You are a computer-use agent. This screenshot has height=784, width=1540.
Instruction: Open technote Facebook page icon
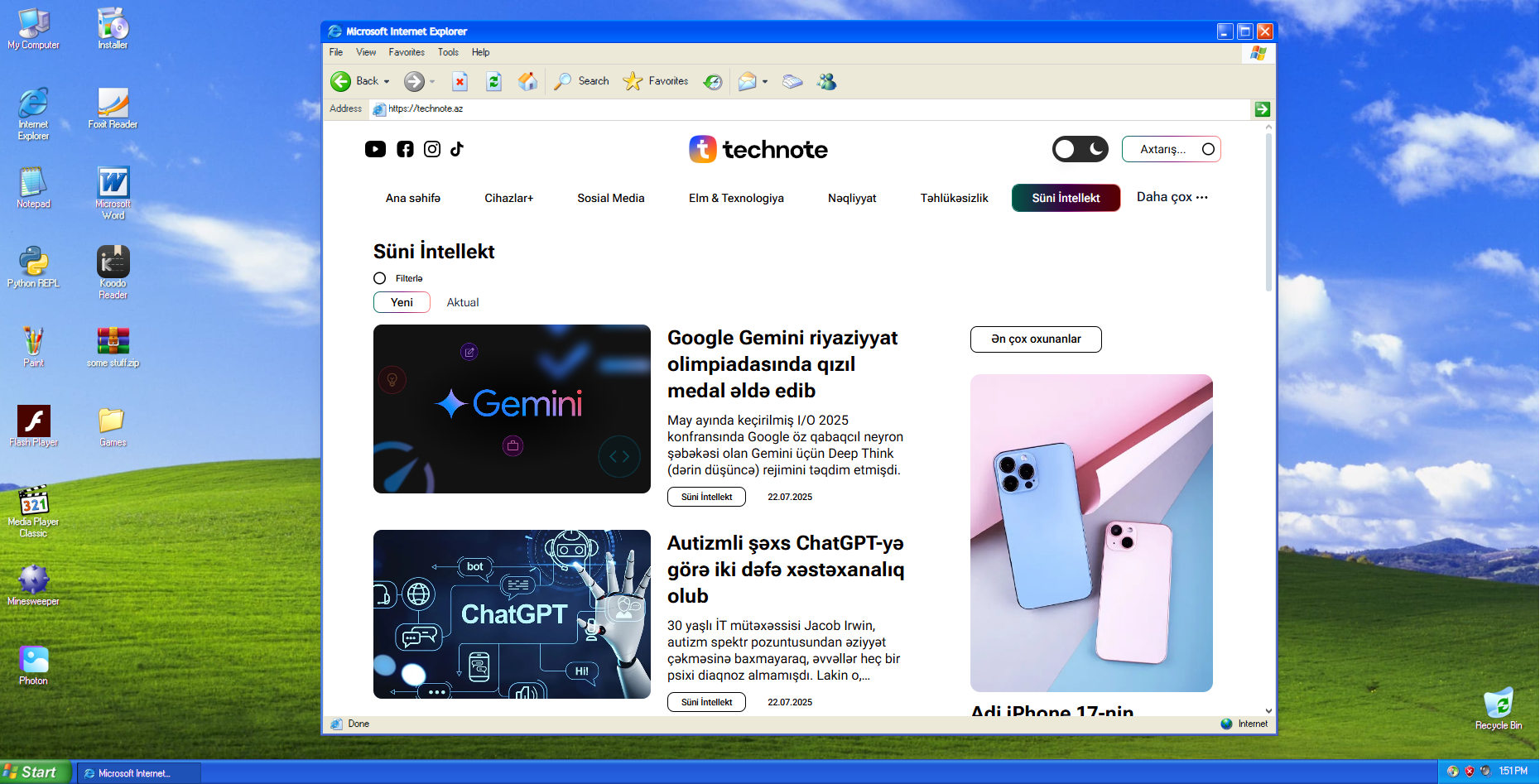coord(405,149)
